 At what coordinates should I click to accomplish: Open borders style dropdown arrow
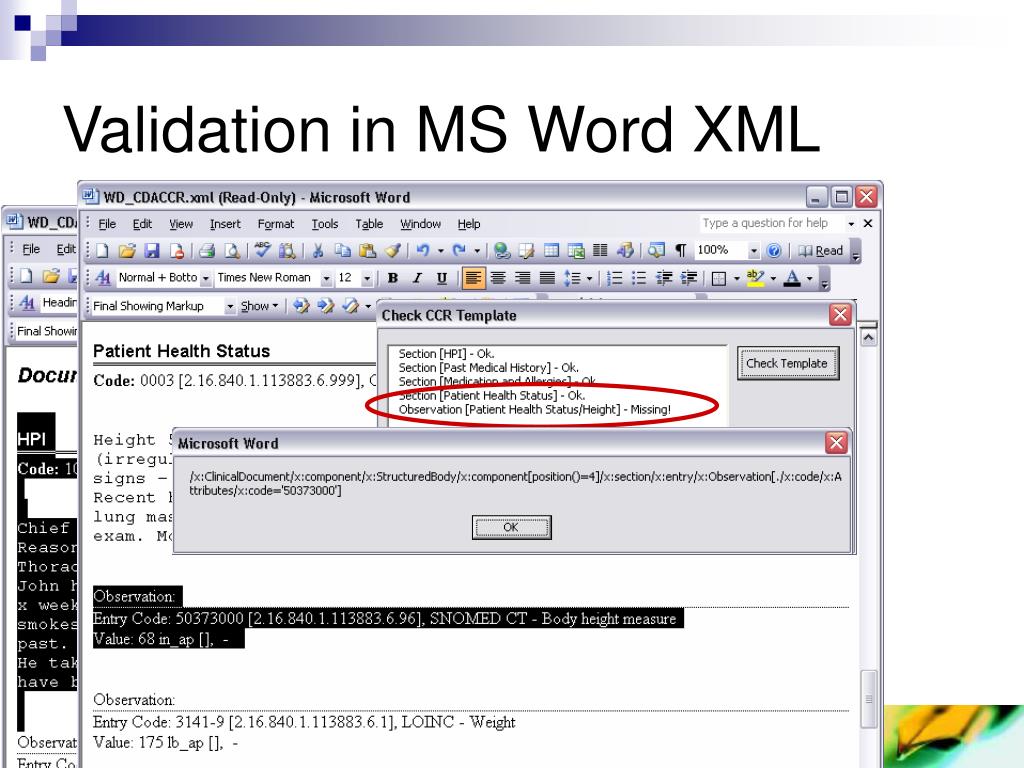[737, 279]
